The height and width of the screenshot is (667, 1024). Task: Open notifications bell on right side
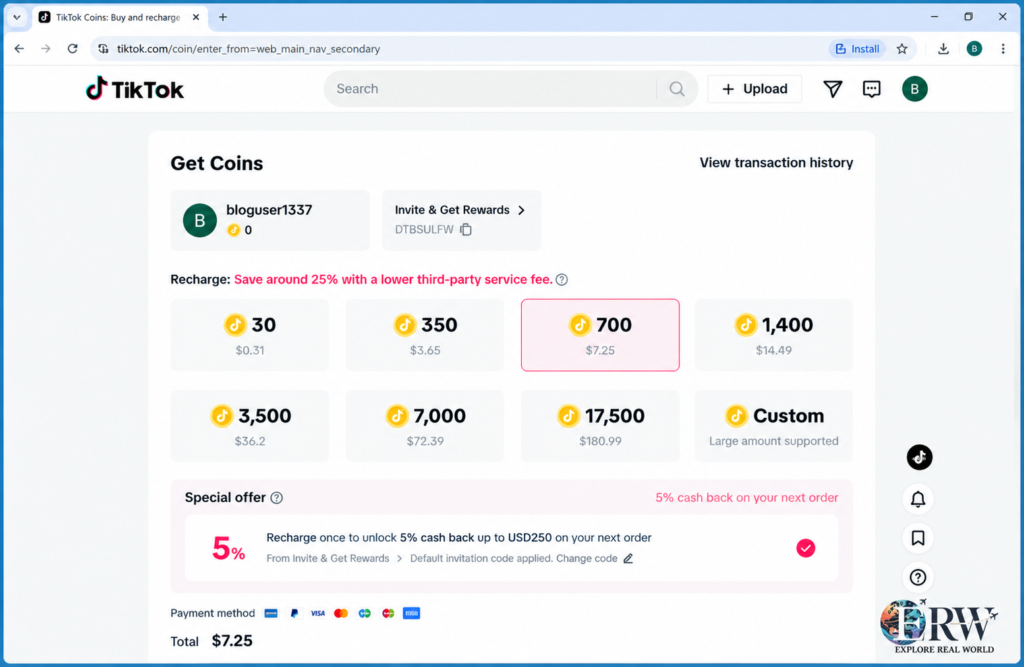918,499
